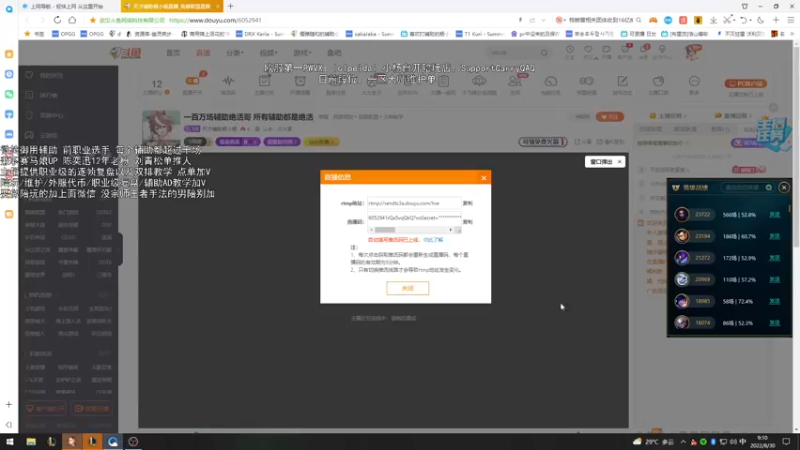This screenshot has width=800, height=450.
Task: Click send link for hero with score 23722
Action: pyautogui.click(x=774, y=215)
